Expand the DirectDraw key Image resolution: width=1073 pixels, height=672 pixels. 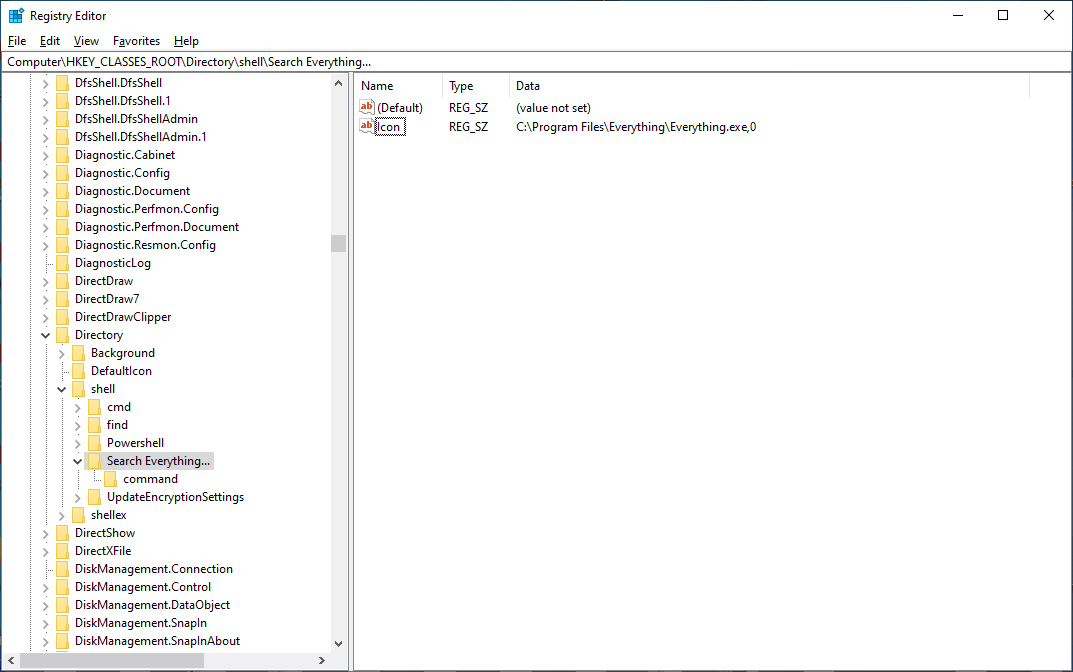44,280
